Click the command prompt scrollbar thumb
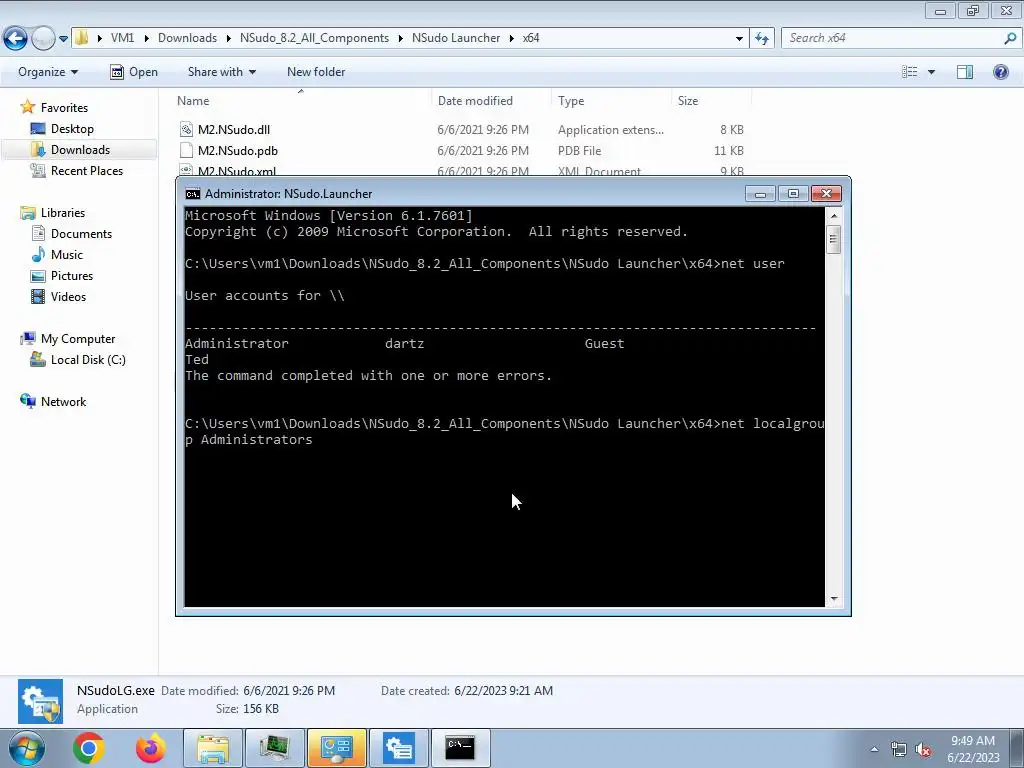 pos(833,238)
